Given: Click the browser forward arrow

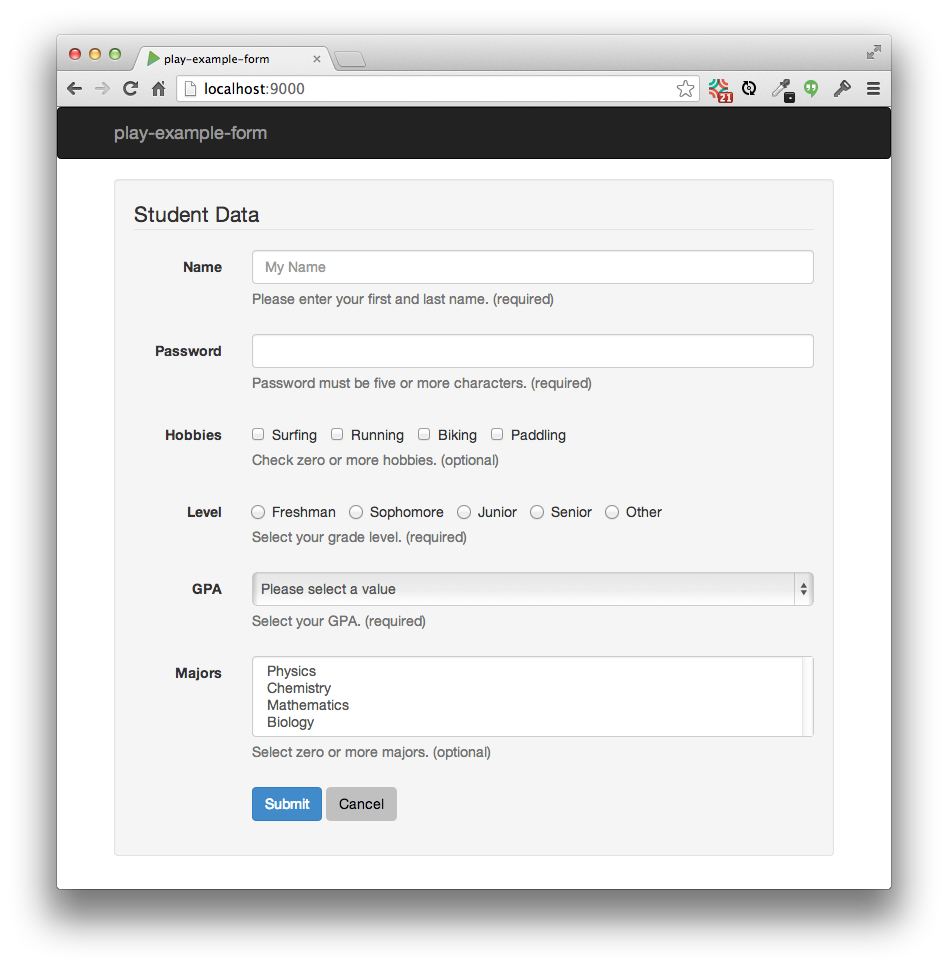Looking at the screenshot, I should click(x=102, y=89).
